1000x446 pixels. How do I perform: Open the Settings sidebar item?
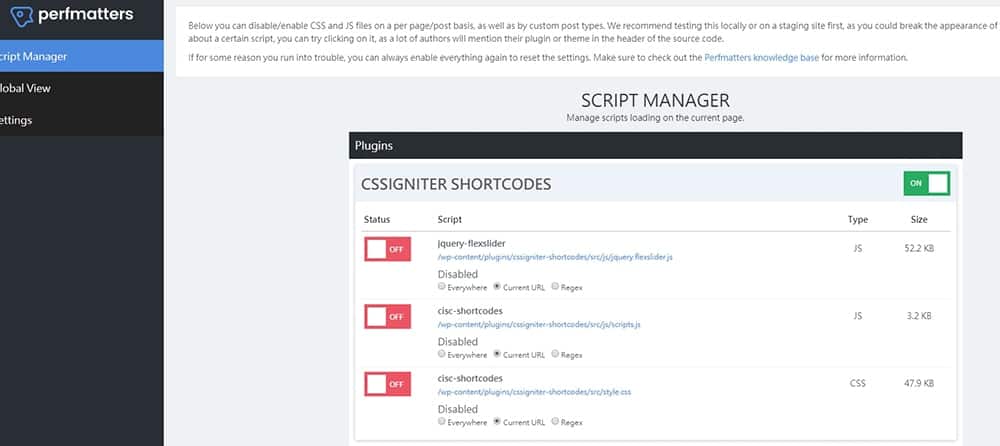click(25, 120)
